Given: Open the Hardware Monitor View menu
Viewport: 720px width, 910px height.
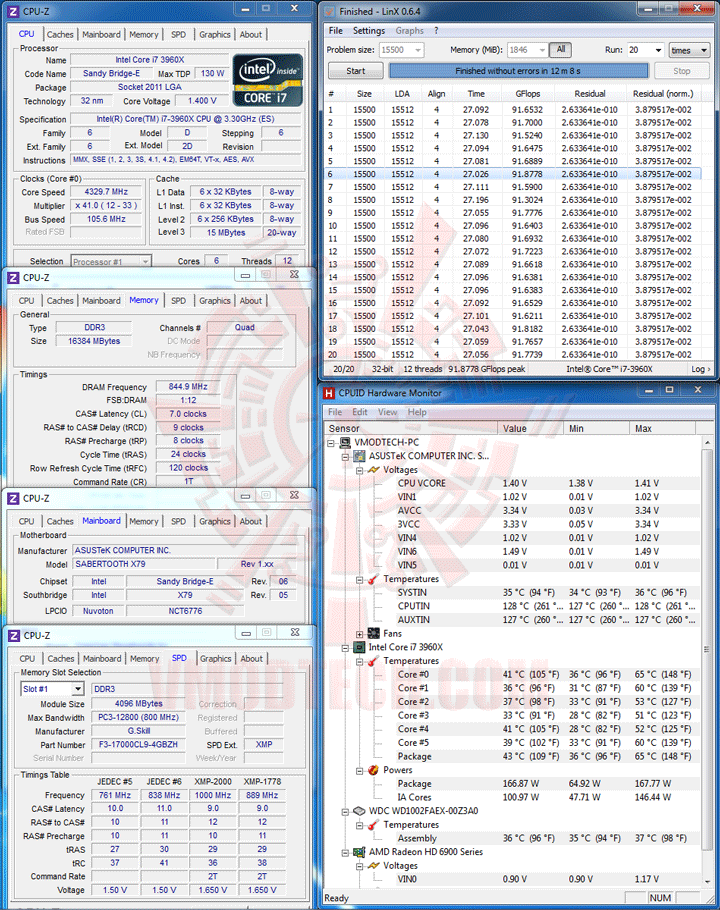Looking at the screenshot, I should coord(388,412).
